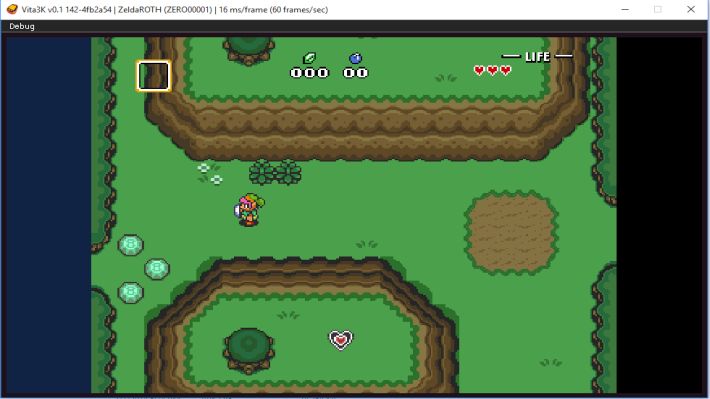The height and width of the screenshot is (399, 710).
Task: Click the topmost teal octagonal stone
Action: coord(131,245)
